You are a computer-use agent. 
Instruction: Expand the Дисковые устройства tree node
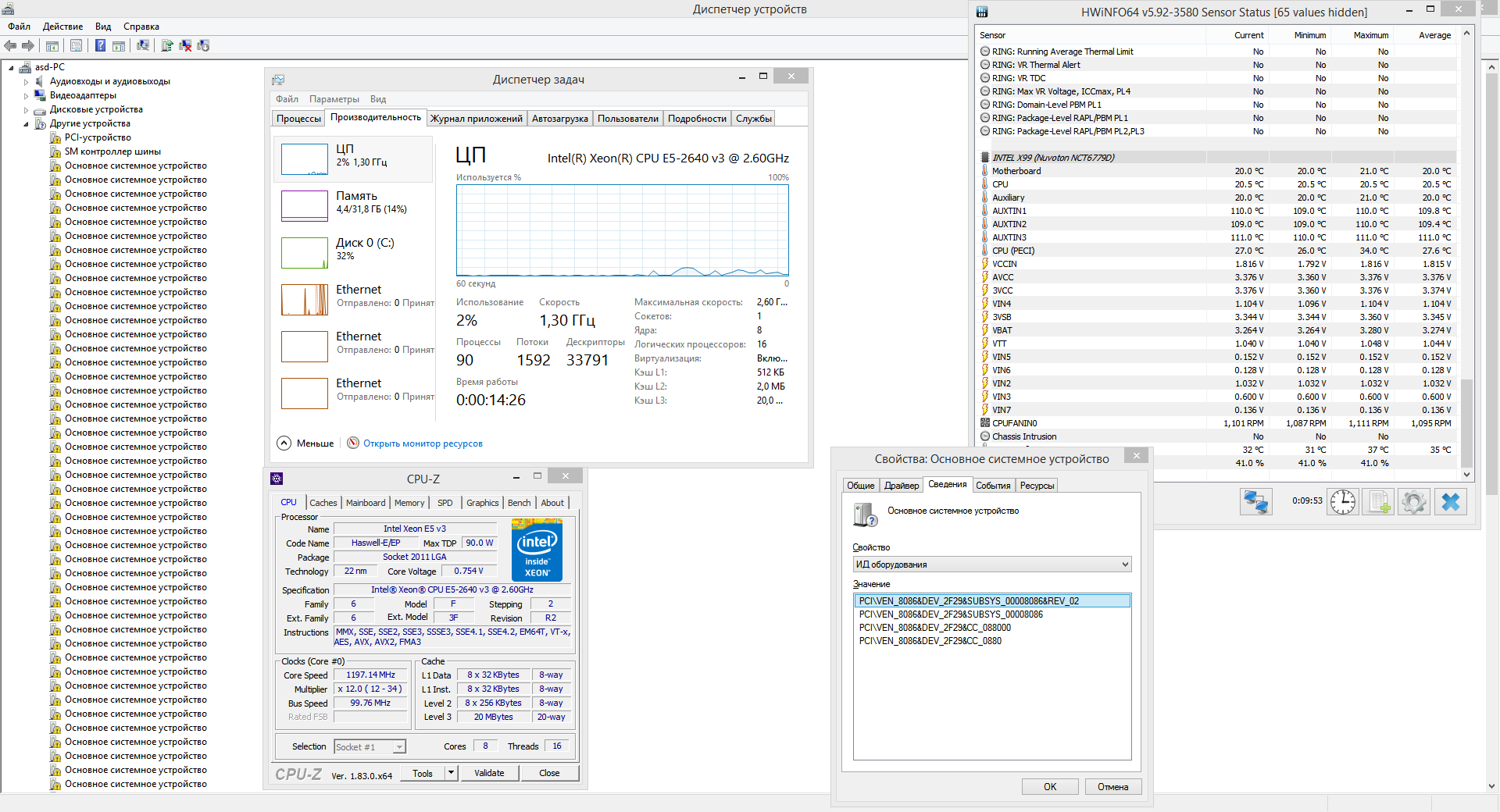(26, 109)
